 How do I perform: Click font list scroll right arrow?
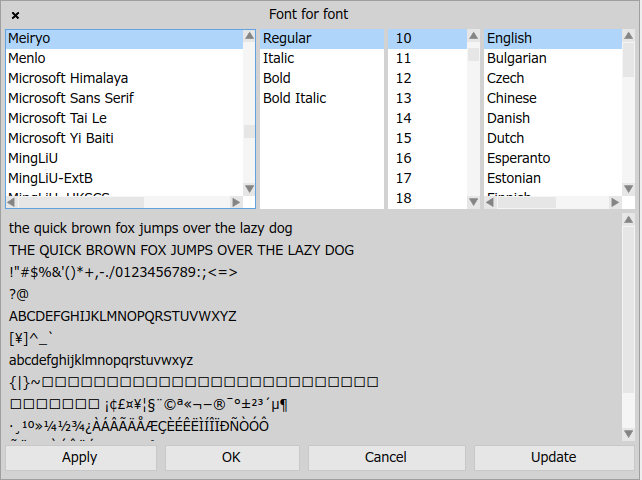[x=236, y=202]
